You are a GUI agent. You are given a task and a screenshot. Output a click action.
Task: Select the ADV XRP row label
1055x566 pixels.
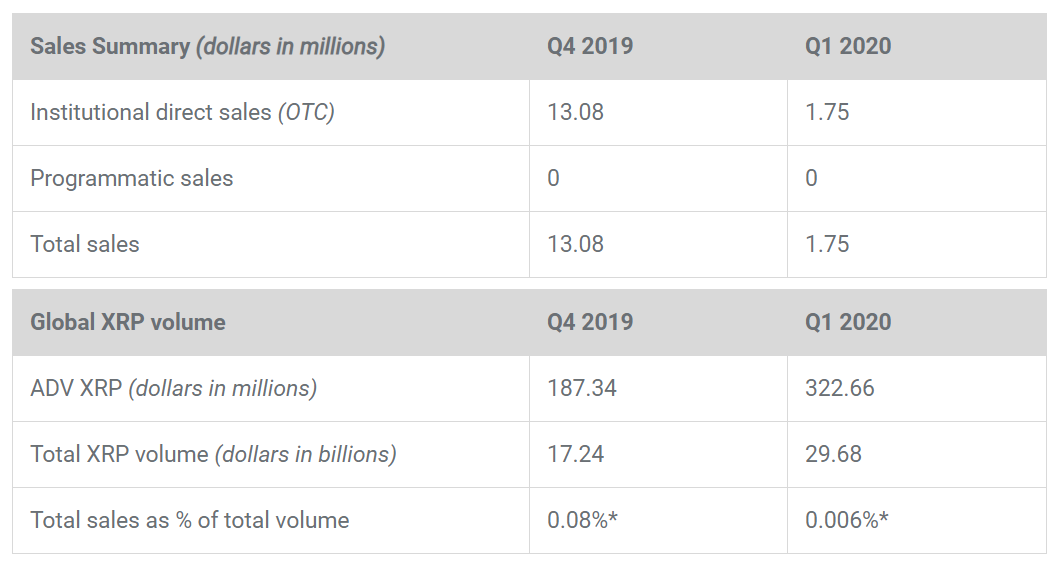coord(173,388)
